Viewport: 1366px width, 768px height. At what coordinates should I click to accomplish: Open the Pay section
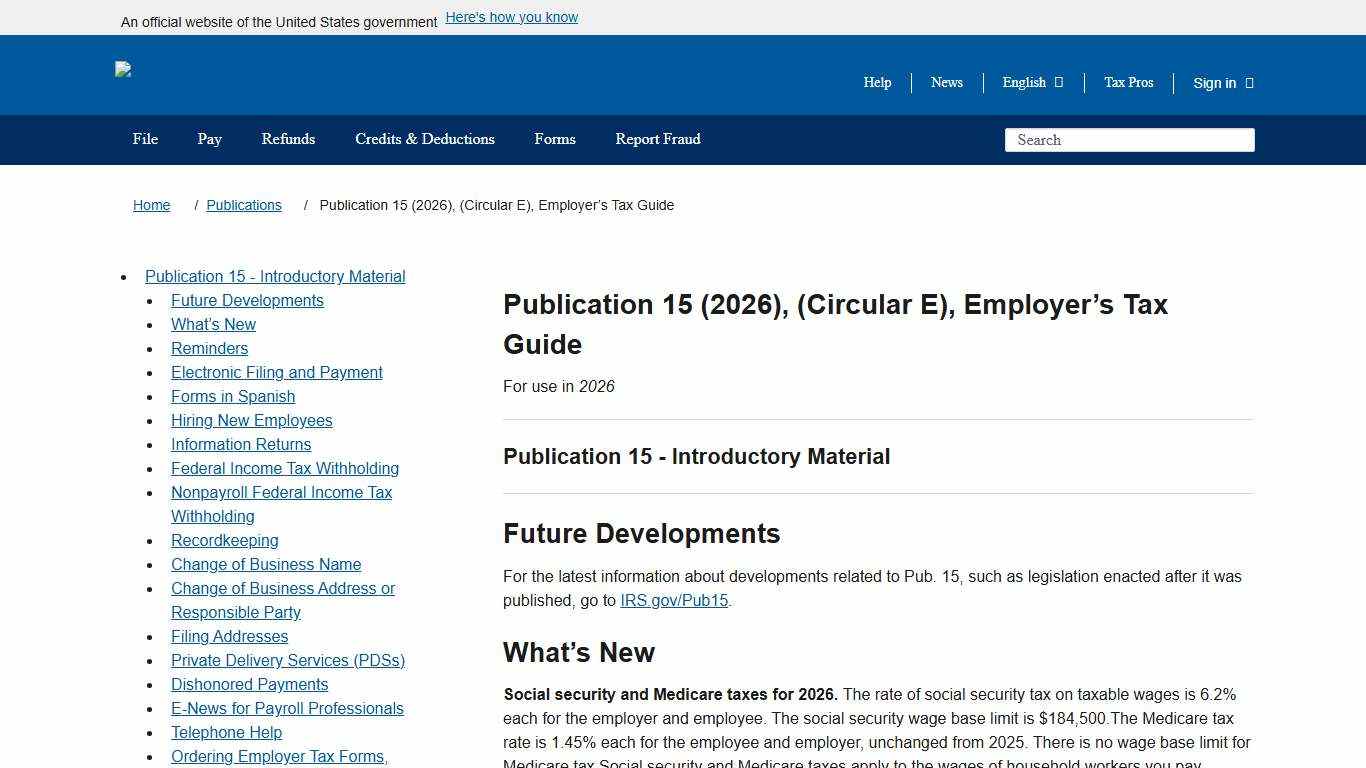pos(209,139)
